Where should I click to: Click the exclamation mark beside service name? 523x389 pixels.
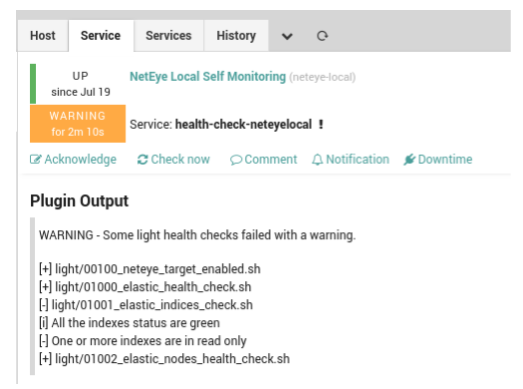click(x=321, y=124)
